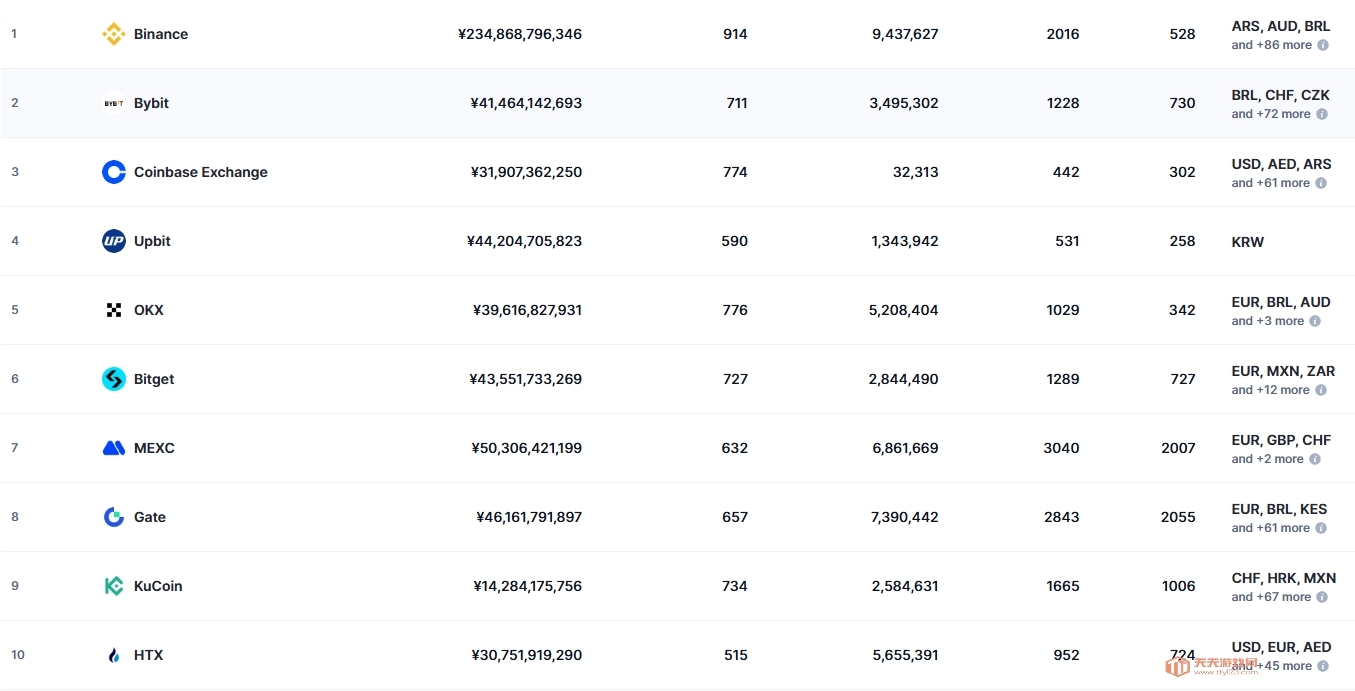Click the KuCoin logo icon

click(x=114, y=586)
